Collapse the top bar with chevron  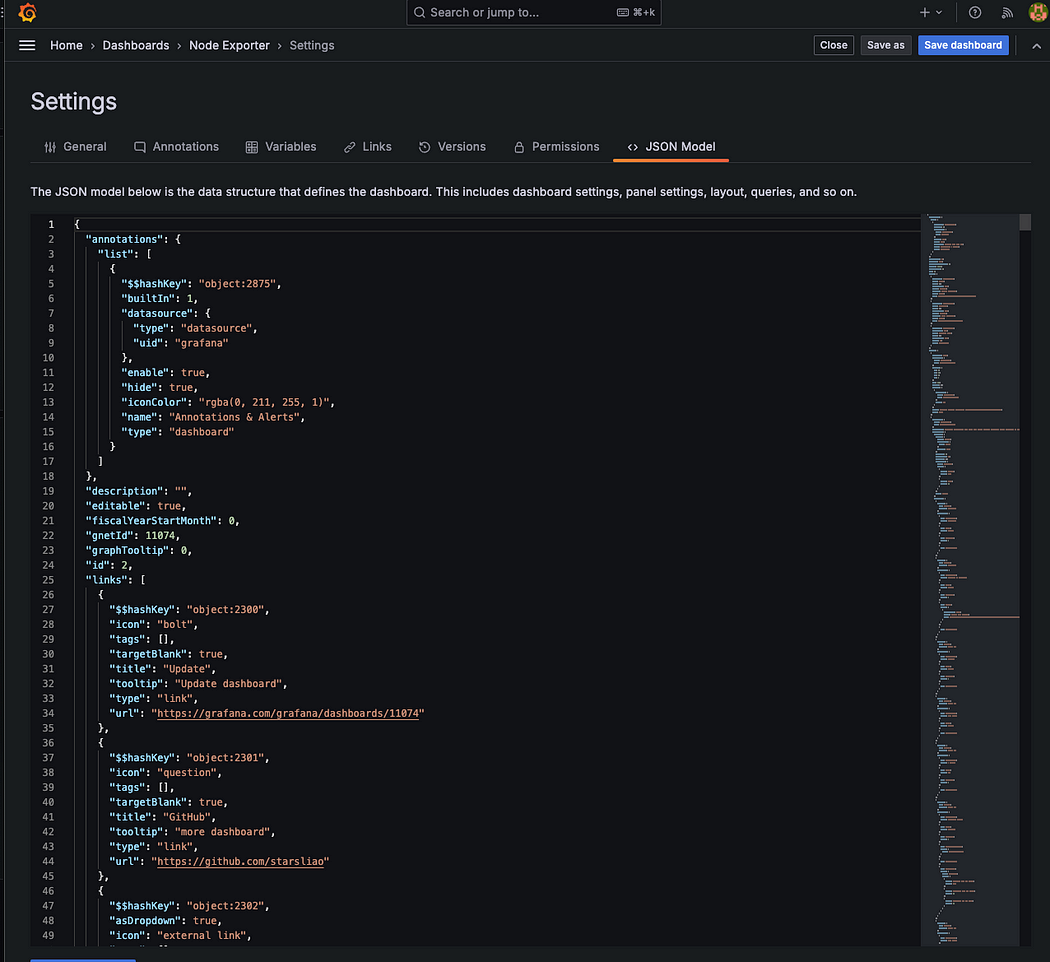tap(1036, 46)
